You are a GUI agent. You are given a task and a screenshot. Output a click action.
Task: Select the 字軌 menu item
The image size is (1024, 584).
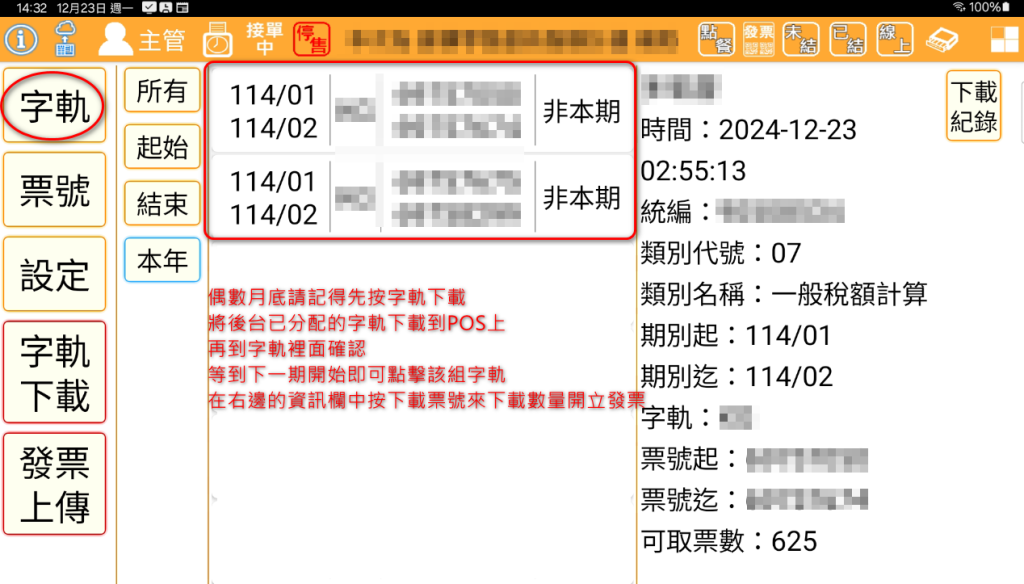pos(54,106)
